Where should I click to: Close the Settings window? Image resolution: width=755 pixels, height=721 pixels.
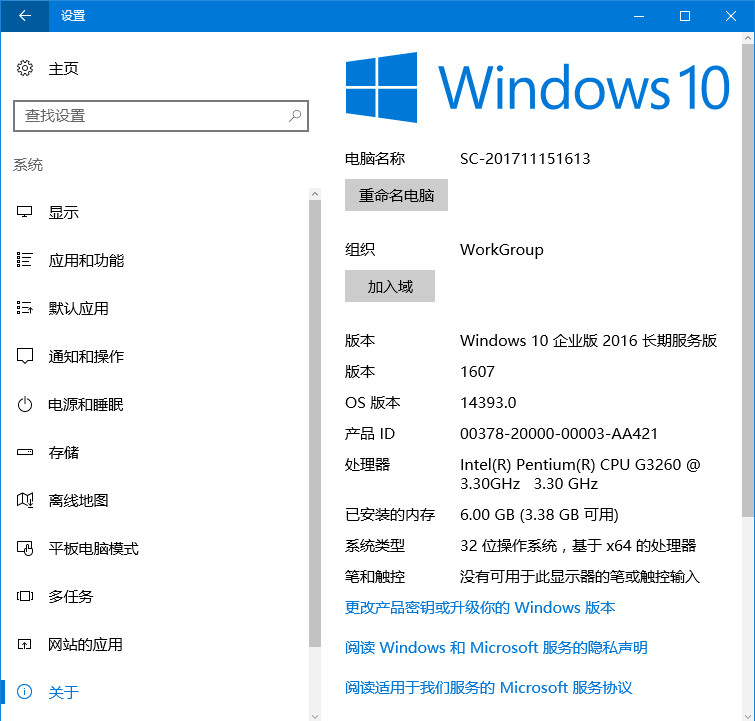[730, 16]
